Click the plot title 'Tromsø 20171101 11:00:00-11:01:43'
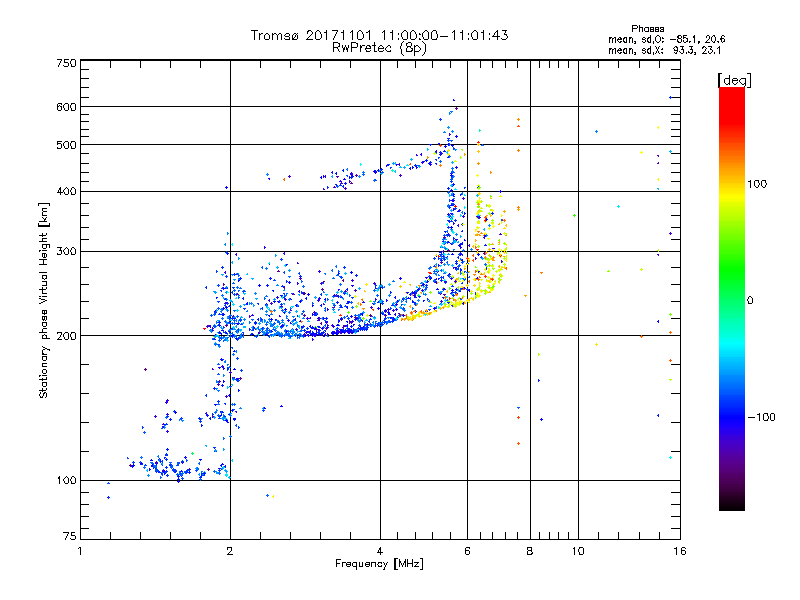800x600 pixels. (379, 35)
